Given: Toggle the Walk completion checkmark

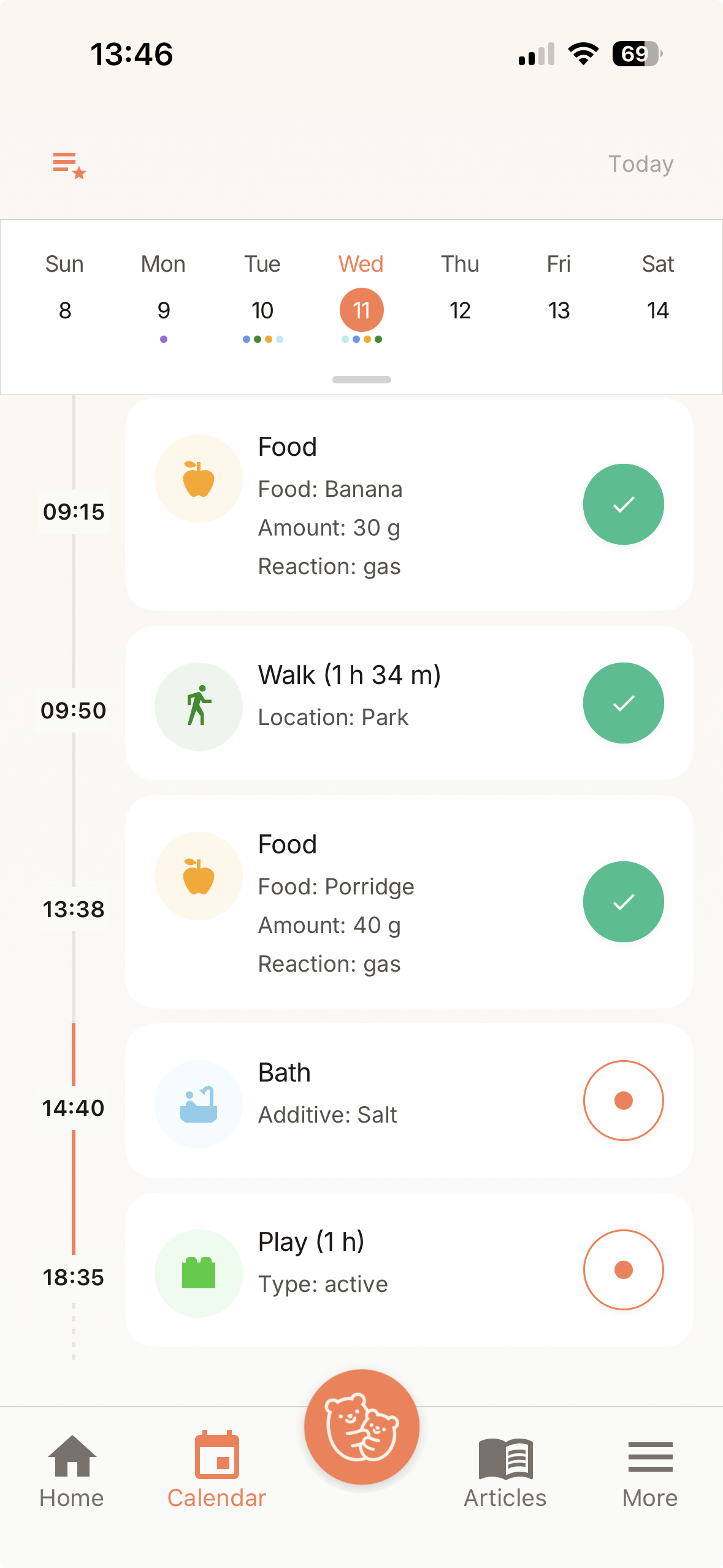Looking at the screenshot, I should pos(623,703).
